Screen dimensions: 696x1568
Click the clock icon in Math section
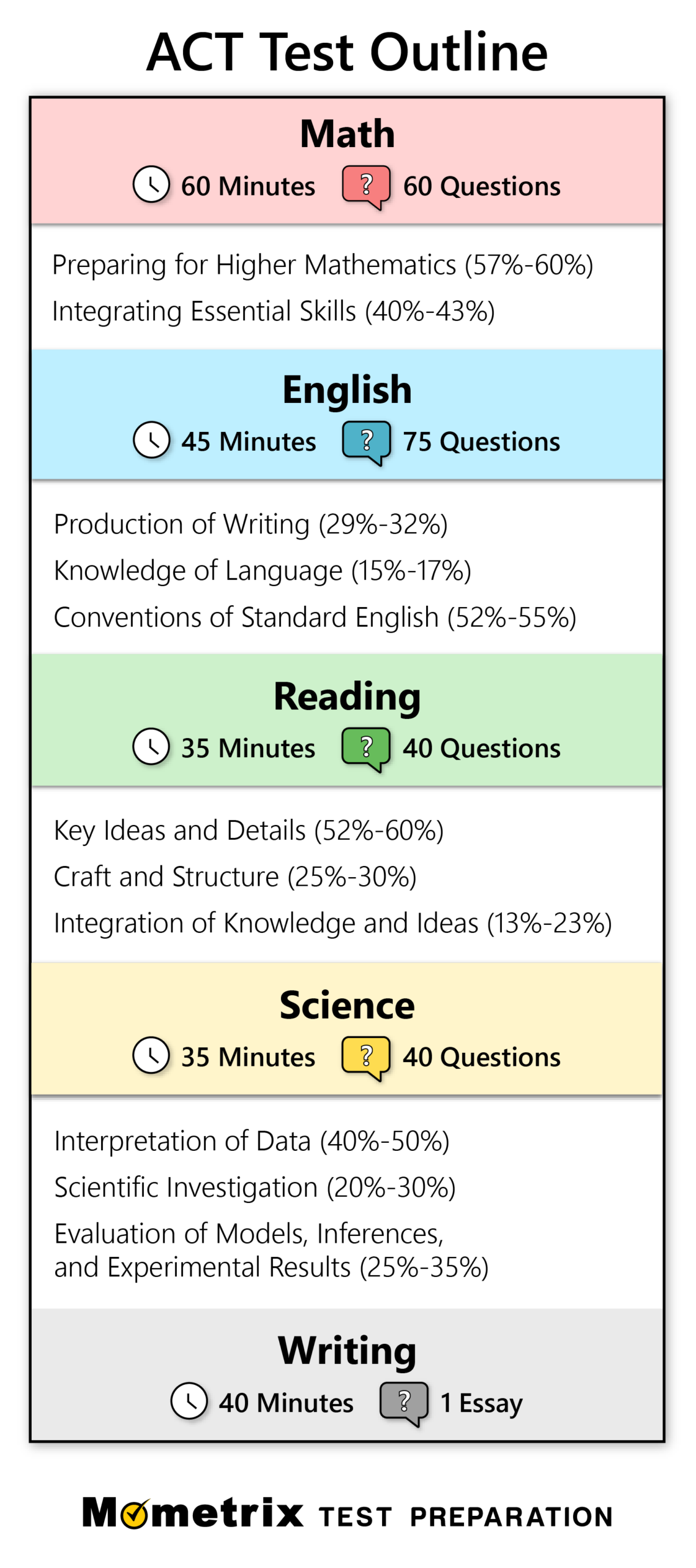point(151,184)
